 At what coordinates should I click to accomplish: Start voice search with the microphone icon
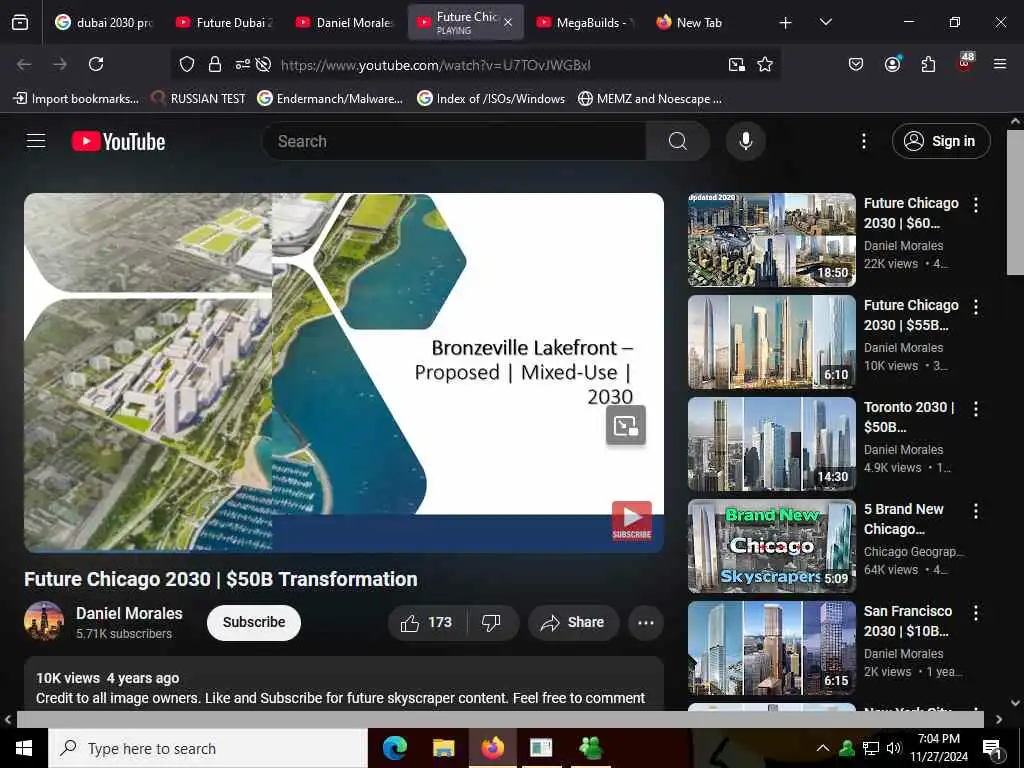pos(745,141)
